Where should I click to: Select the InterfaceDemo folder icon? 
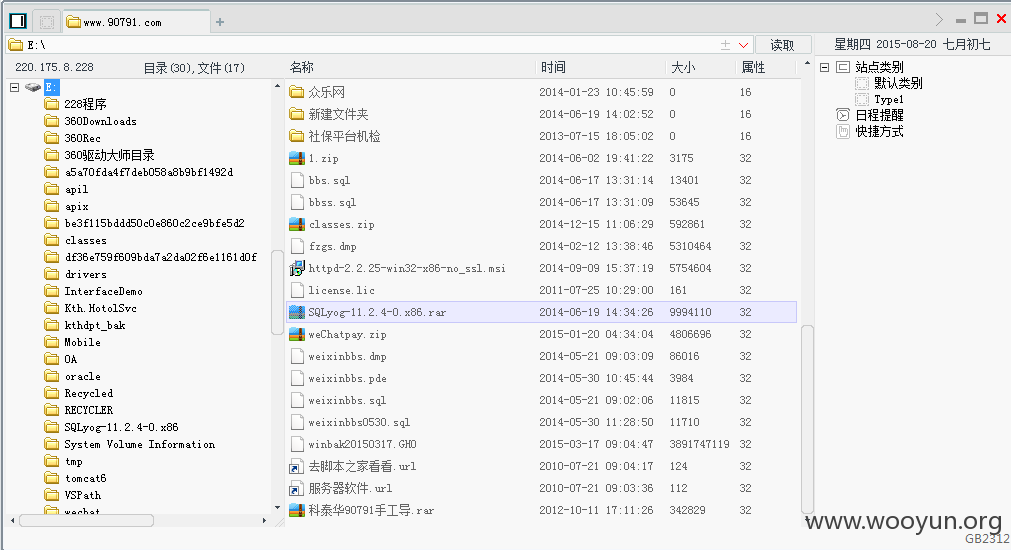tap(52, 291)
